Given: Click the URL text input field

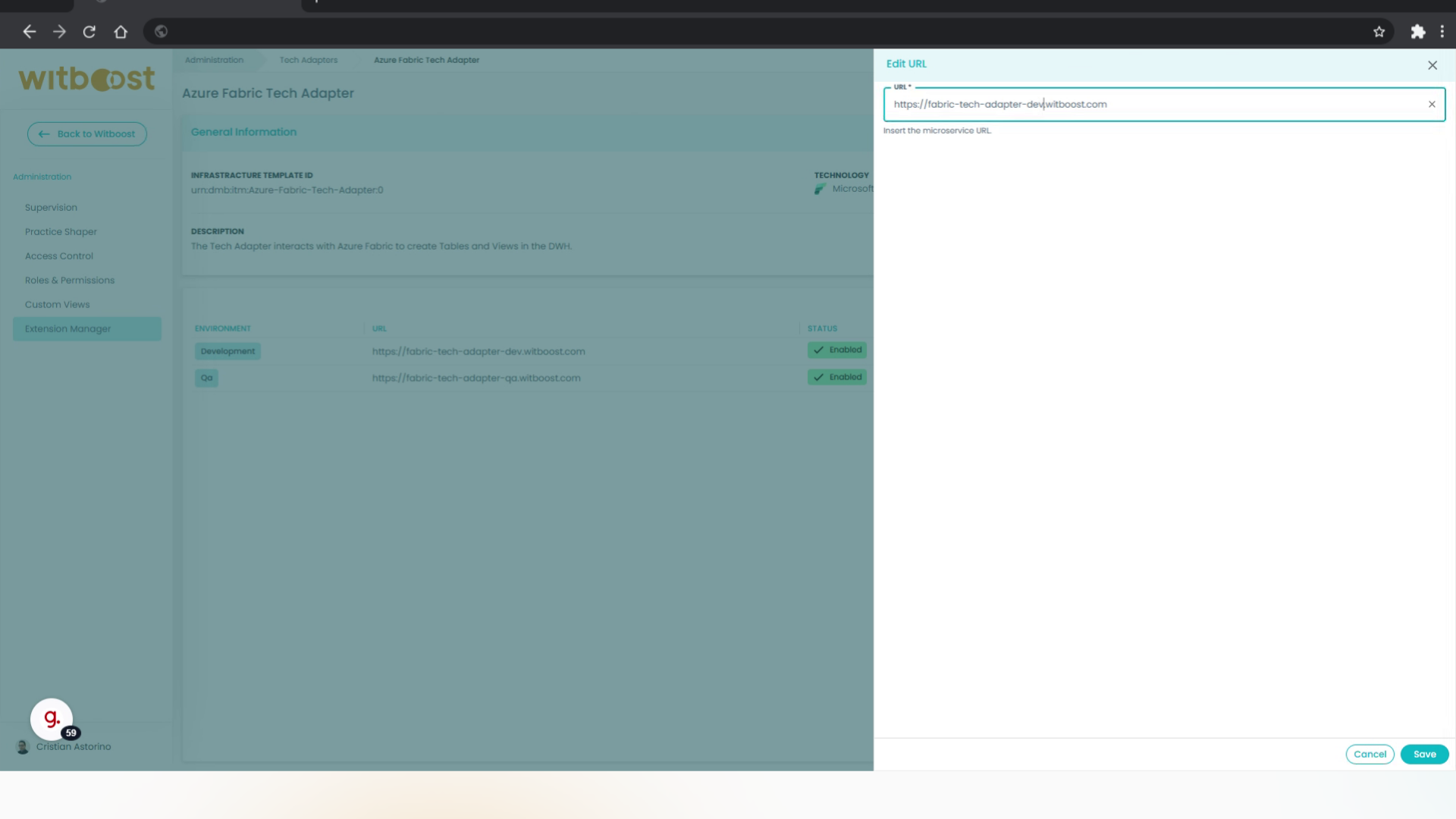Looking at the screenshot, I should click(1153, 105).
